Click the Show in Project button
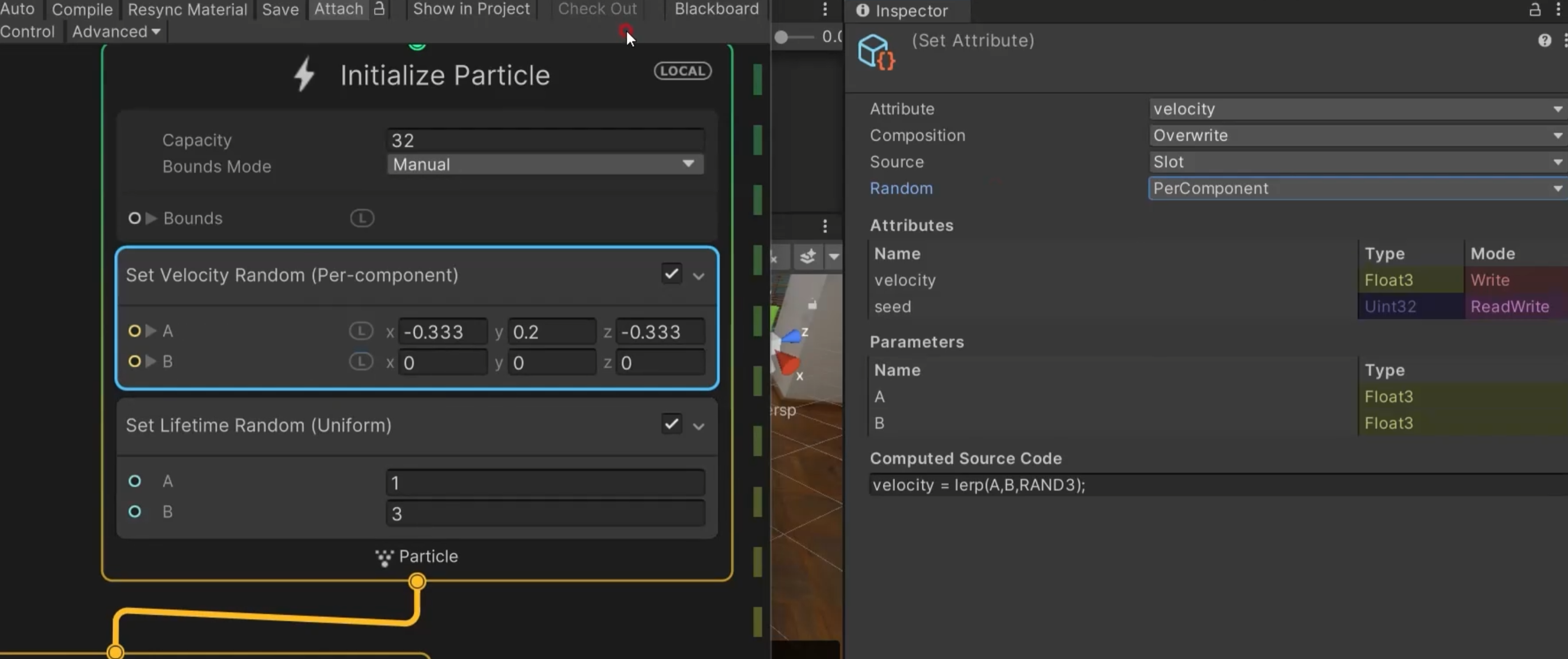 point(471,9)
